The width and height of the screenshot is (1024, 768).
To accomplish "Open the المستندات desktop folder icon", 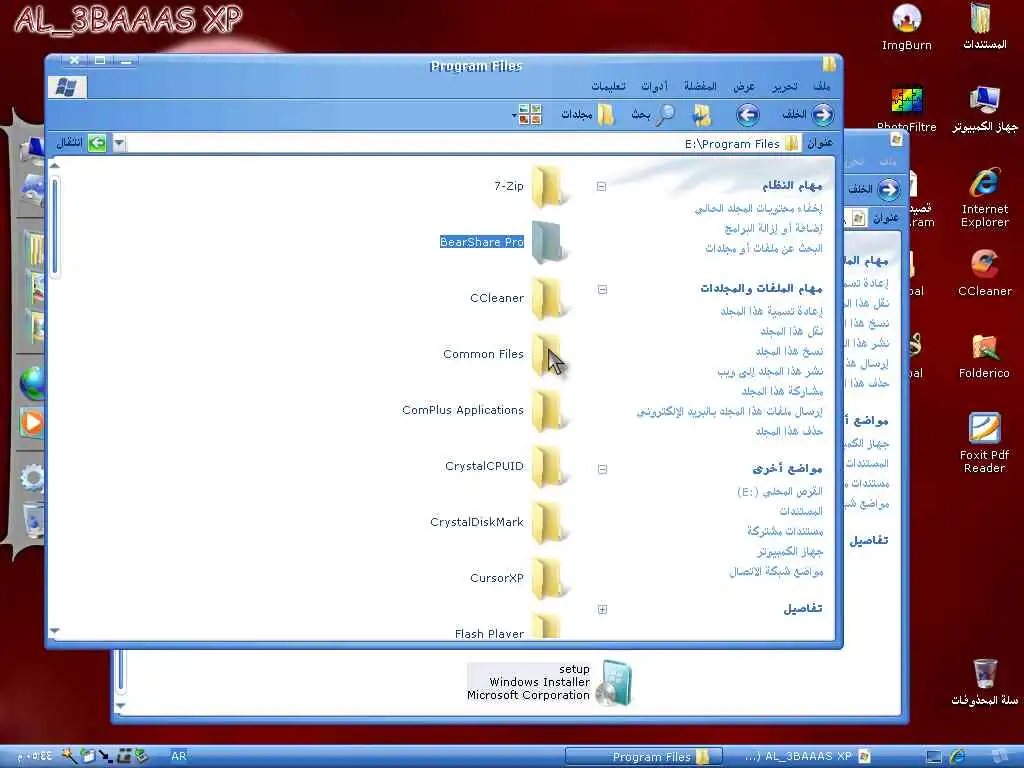I will coord(984,27).
